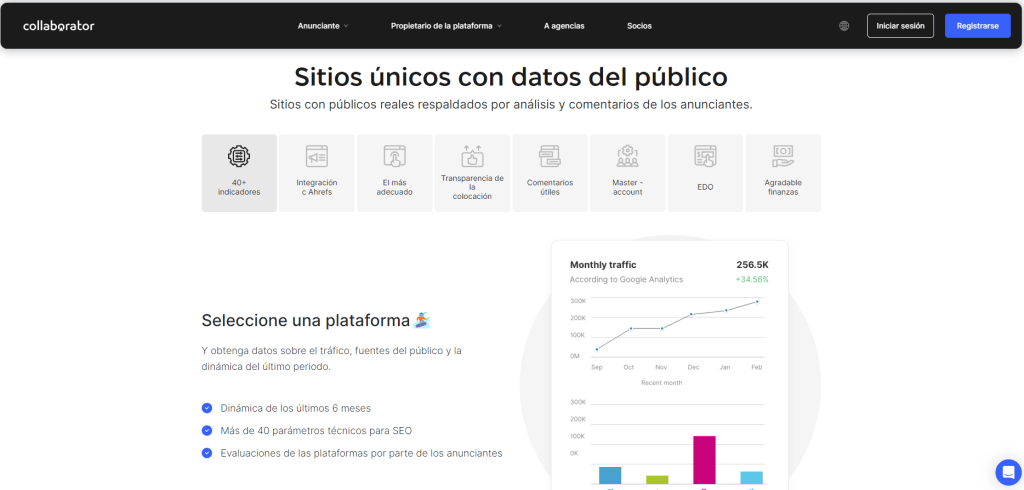Open the language globe selector
Viewport: 1024px width, 490px height.
(x=844, y=26)
